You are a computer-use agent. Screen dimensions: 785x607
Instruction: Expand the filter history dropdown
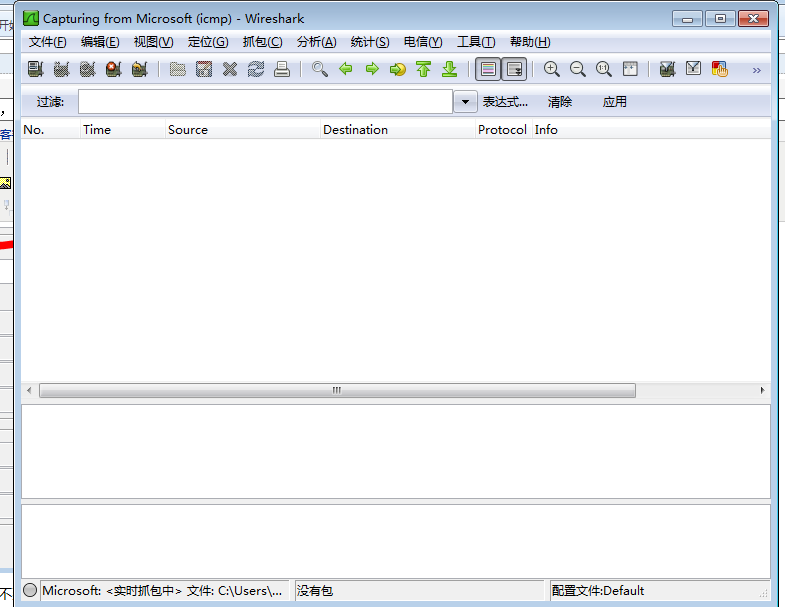tap(466, 102)
